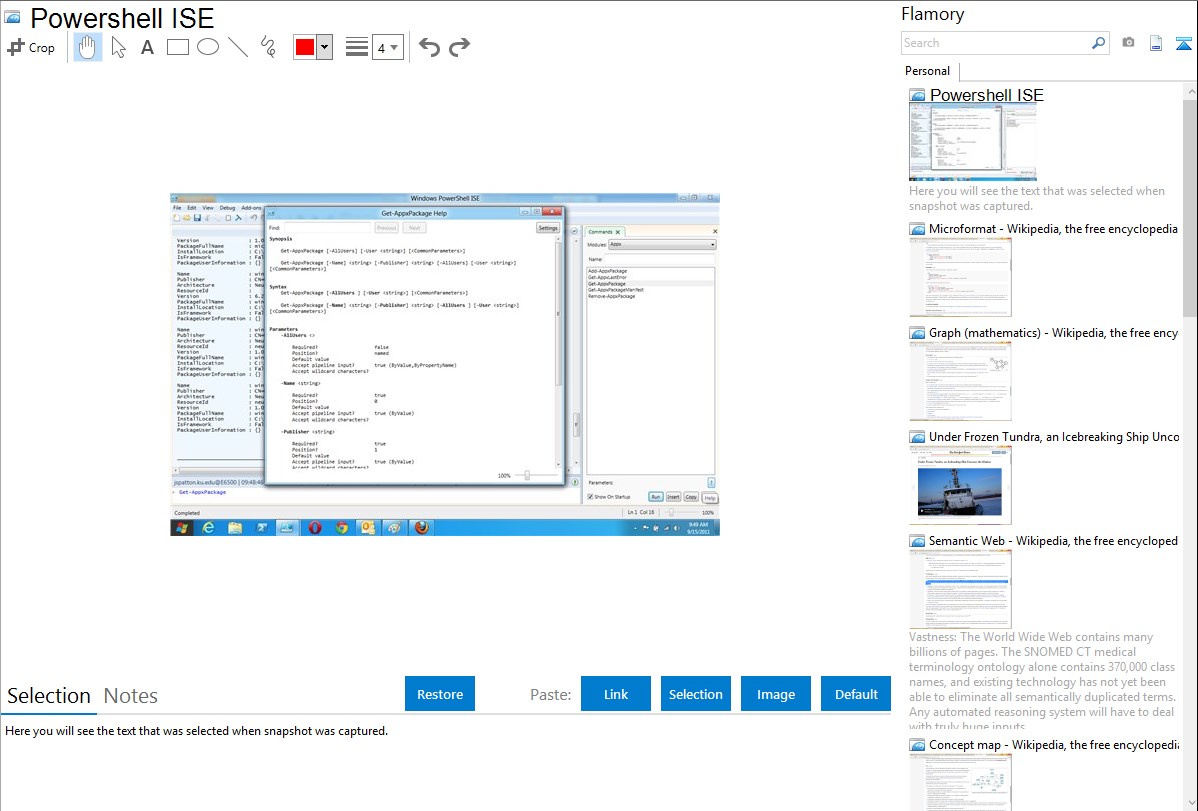Click the document page icon
1198x811 pixels.
pyautogui.click(x=1156, y=44)
